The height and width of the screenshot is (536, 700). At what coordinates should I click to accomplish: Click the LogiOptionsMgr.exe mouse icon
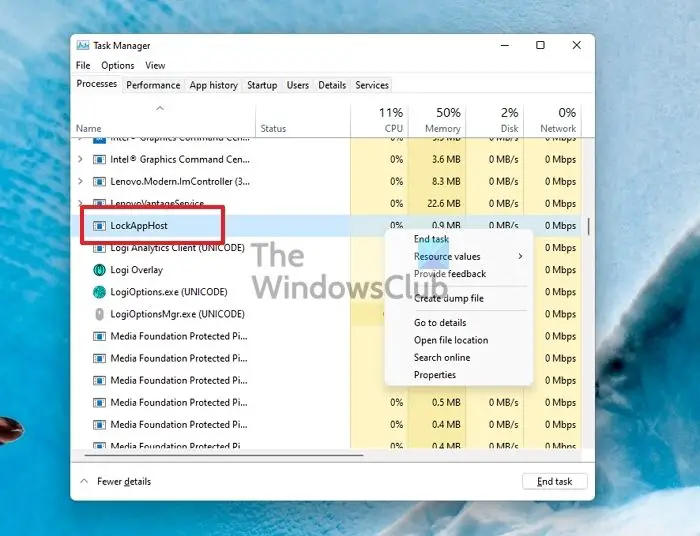click(99, 314)
